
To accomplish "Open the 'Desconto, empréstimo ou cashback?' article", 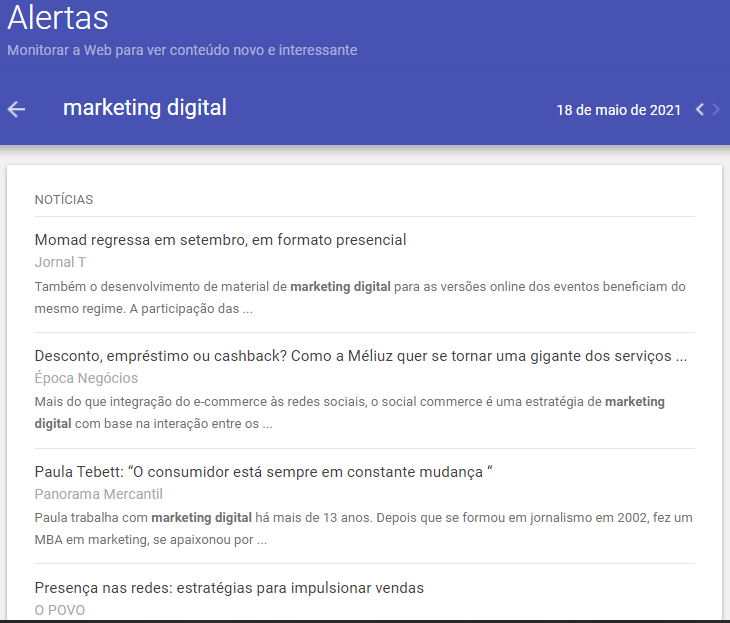I will 360,356.
